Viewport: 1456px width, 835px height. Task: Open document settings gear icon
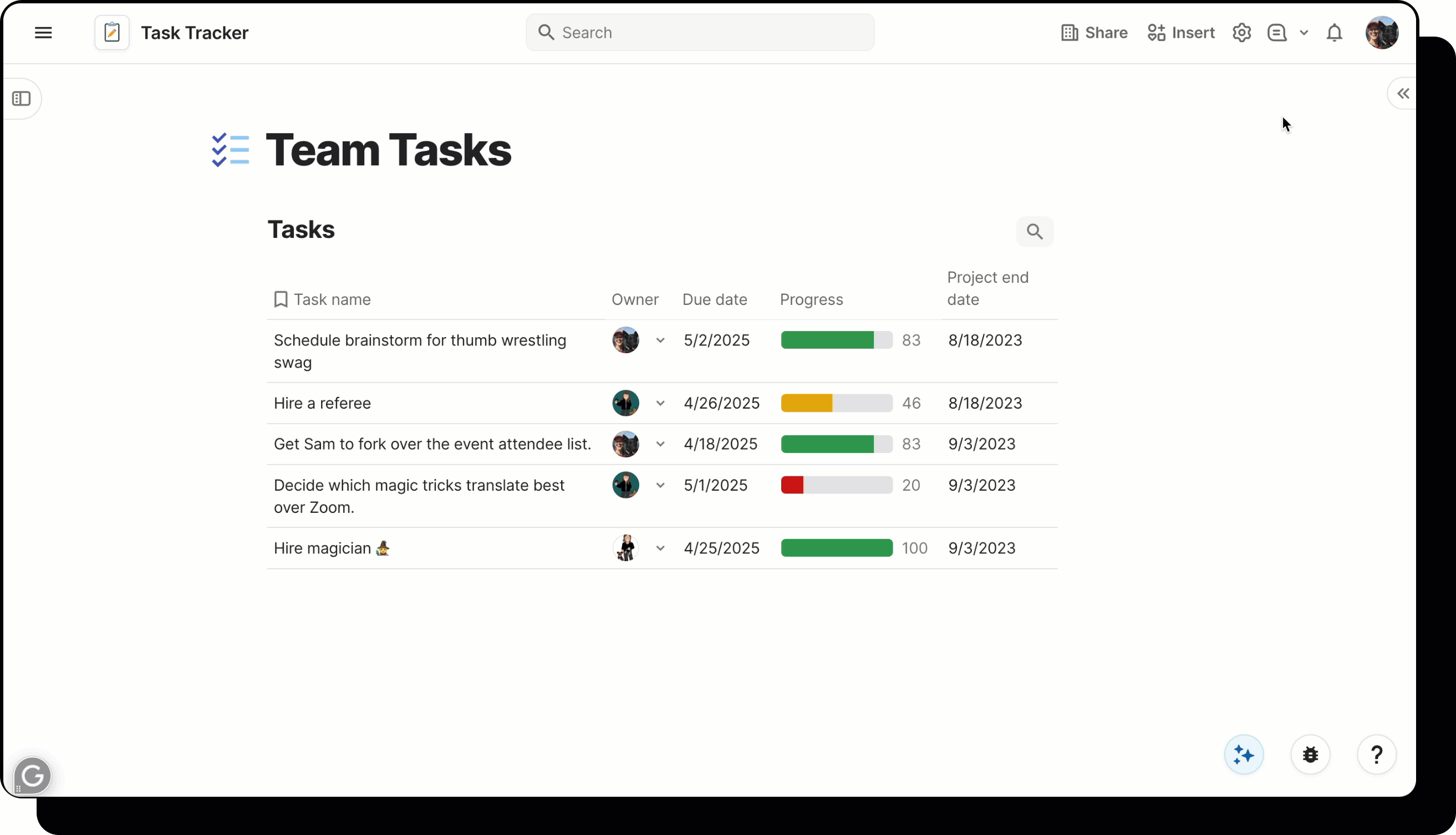(x=1241, y=32)
